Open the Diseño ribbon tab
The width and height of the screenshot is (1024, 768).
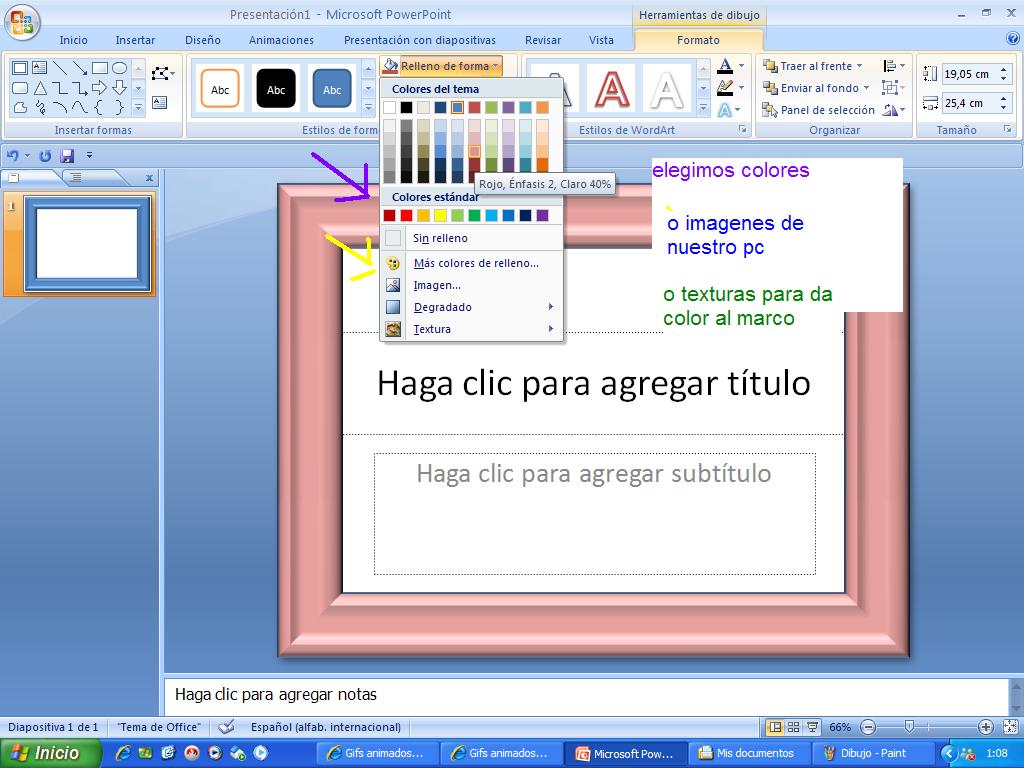[x=202, y=40]
